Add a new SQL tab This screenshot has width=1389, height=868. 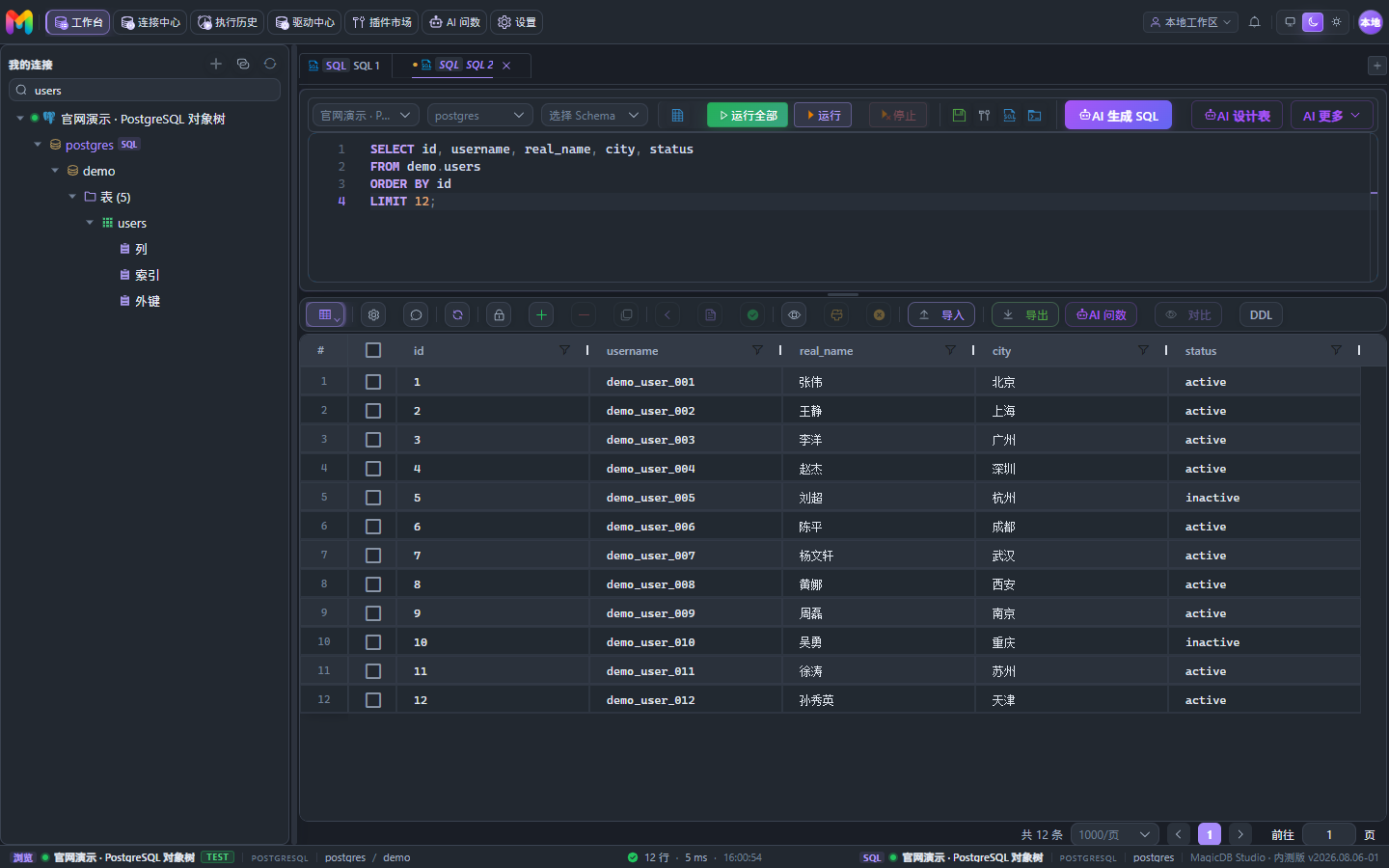coord(1376,65)
